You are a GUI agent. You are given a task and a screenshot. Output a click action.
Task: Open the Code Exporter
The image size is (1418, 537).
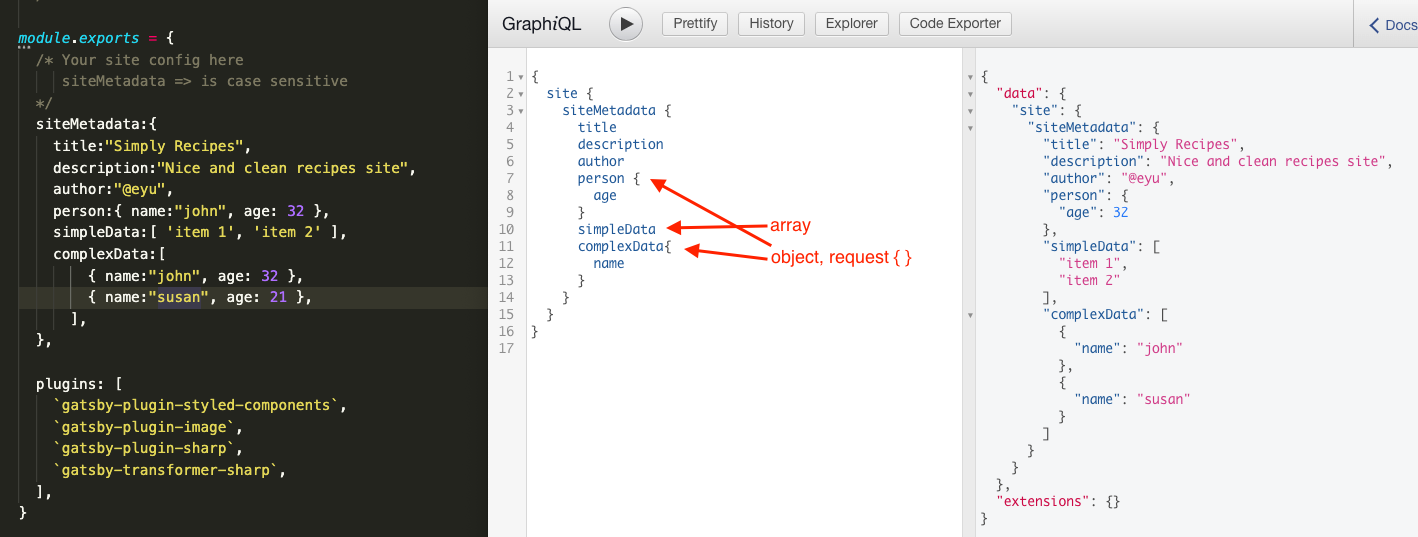pos(955,24)
